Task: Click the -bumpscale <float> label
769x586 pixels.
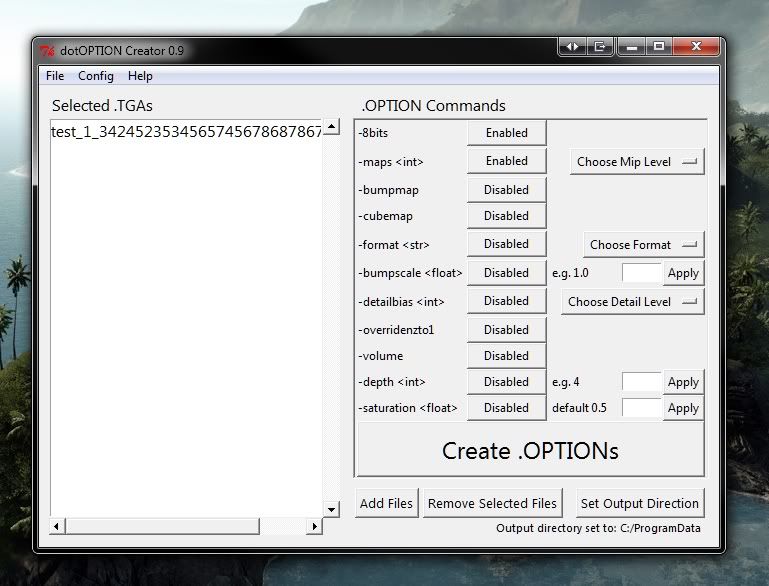Action: pyautogui.click(x=410, y=273)
